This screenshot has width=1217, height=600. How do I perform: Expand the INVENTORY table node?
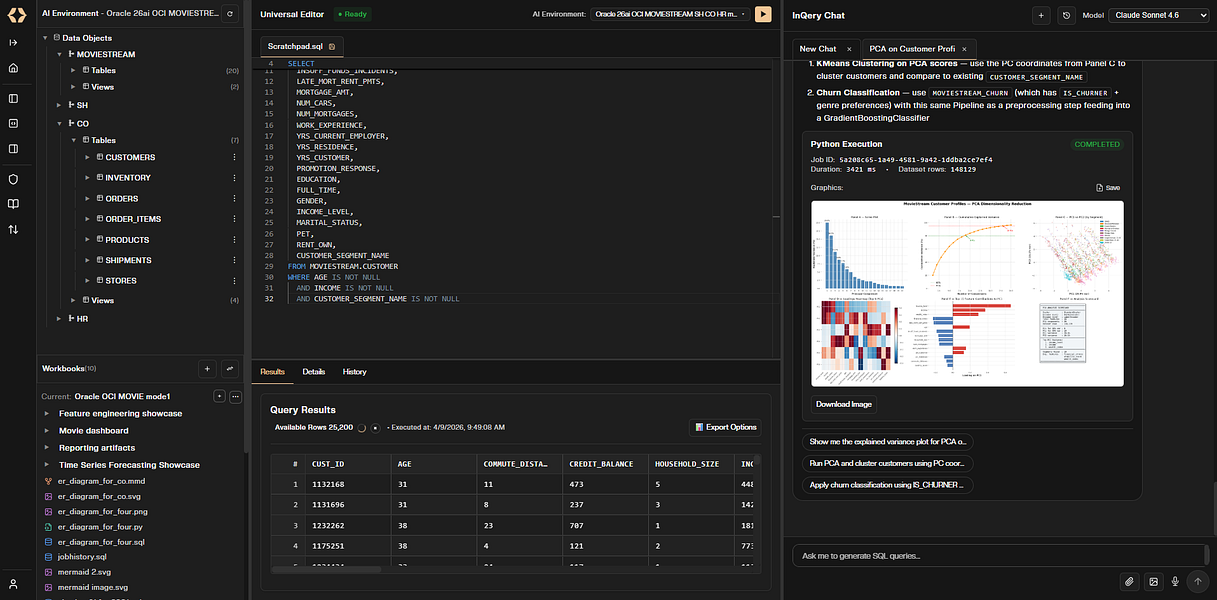tap(88, 177)
